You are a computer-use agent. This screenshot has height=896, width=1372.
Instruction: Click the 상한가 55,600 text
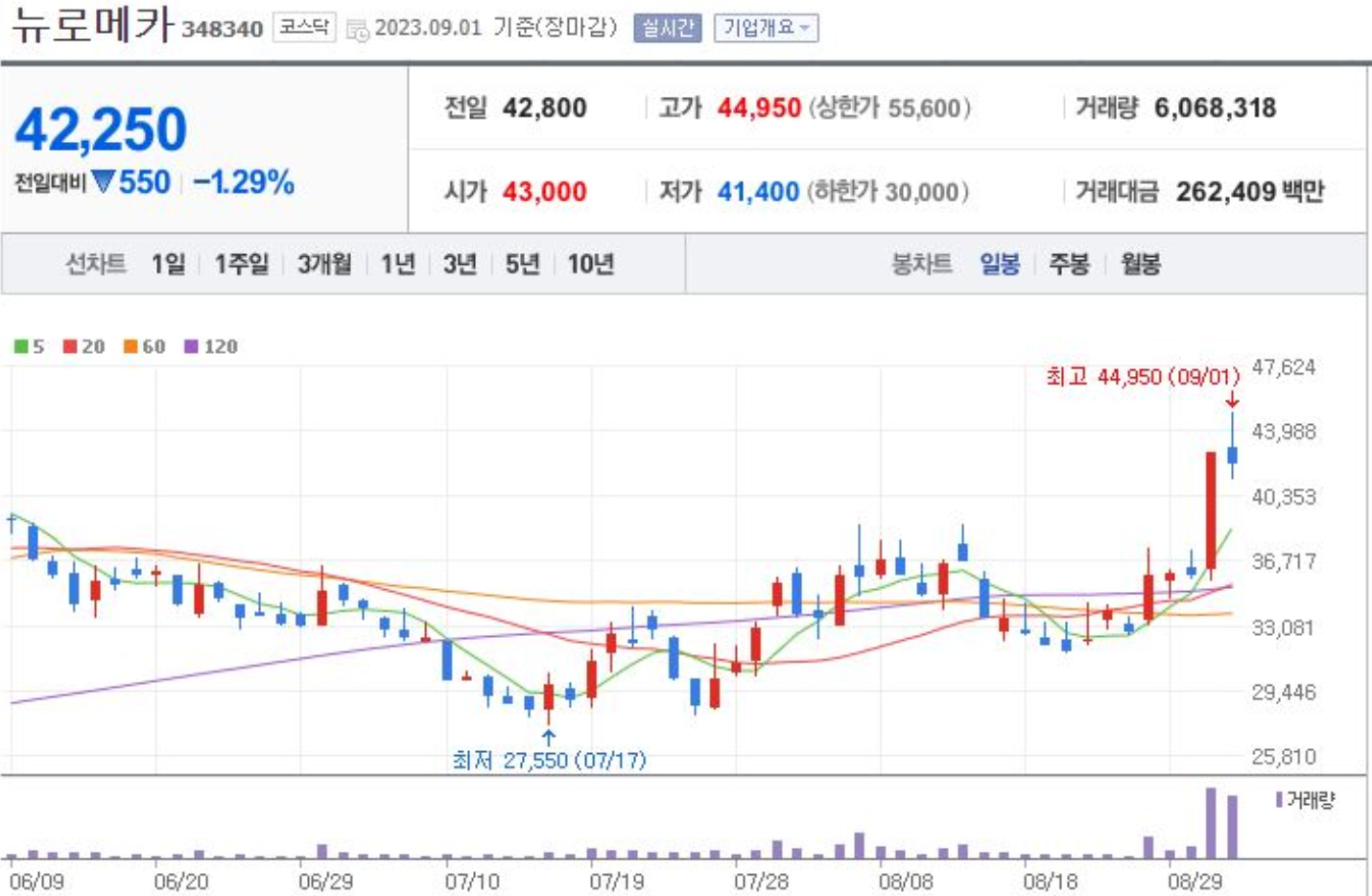click(x=889, y=107)
